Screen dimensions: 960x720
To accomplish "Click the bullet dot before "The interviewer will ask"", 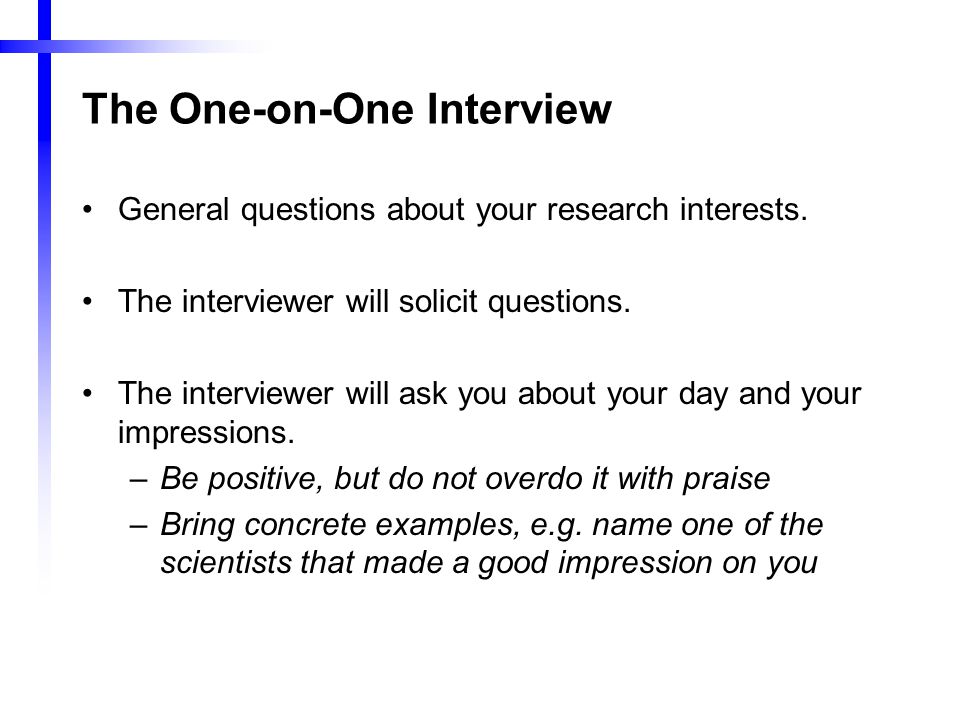I will (x=88, y=393).
